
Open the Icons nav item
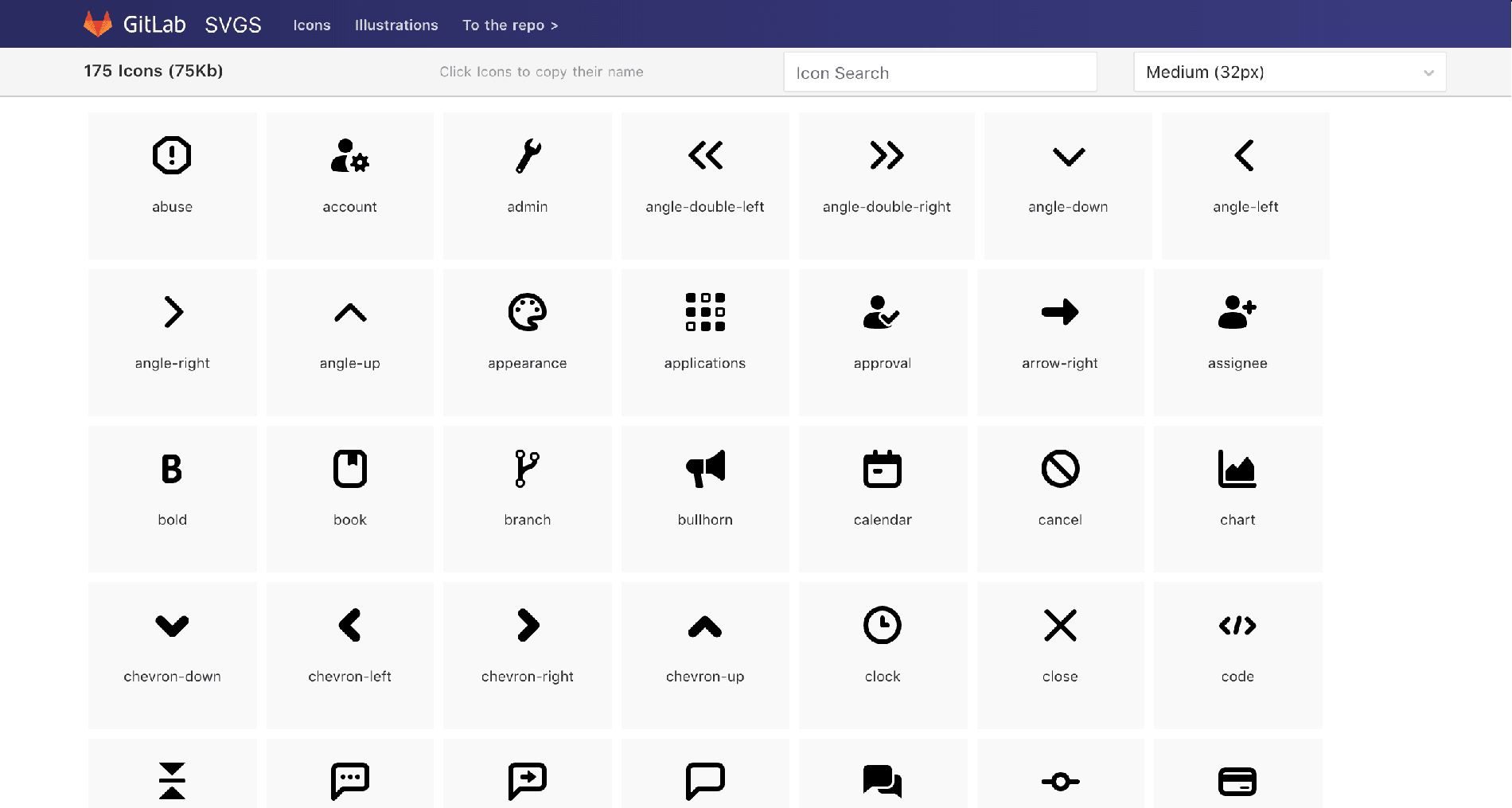pyautogui.click(x=311, y=25)
